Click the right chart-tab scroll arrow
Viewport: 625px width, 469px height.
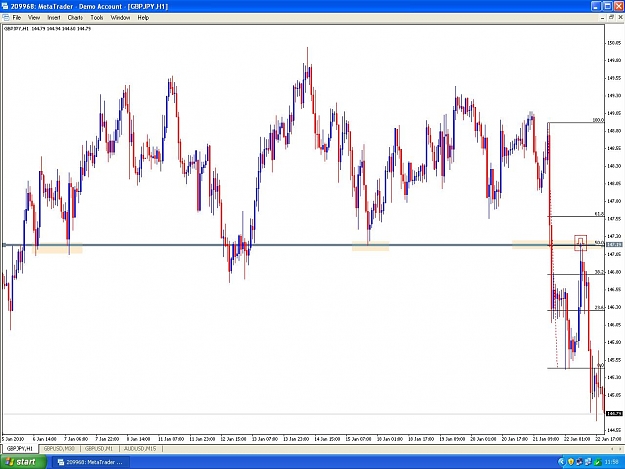(x=619, y=449)
